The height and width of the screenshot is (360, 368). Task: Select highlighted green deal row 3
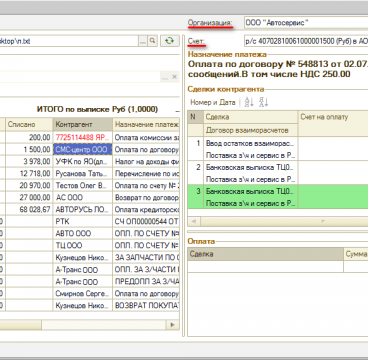click(278, 197)
